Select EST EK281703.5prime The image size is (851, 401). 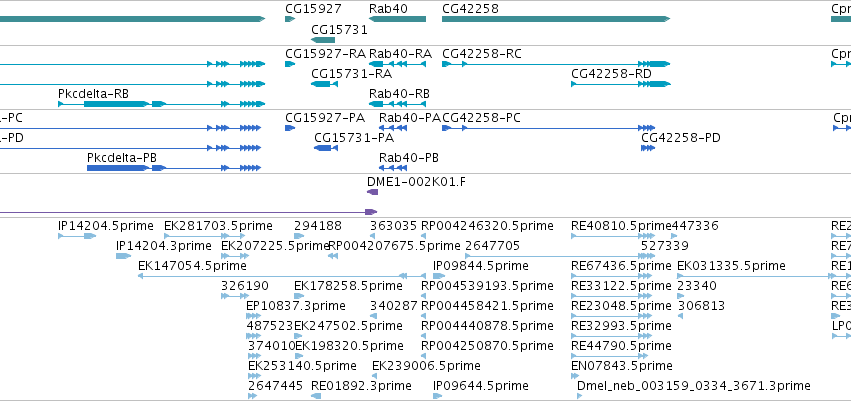tap(205, 235)
